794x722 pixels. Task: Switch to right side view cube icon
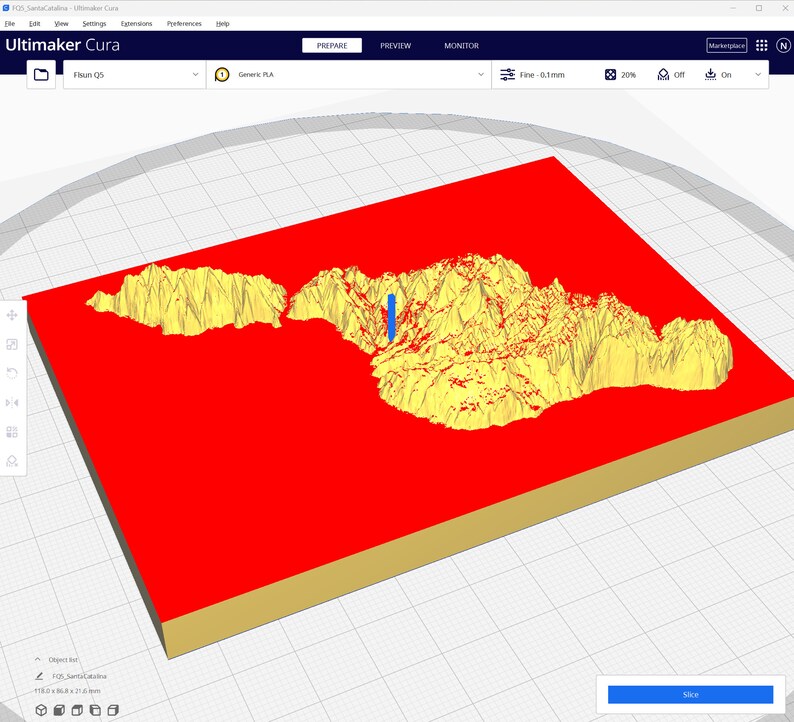point(113,710)
